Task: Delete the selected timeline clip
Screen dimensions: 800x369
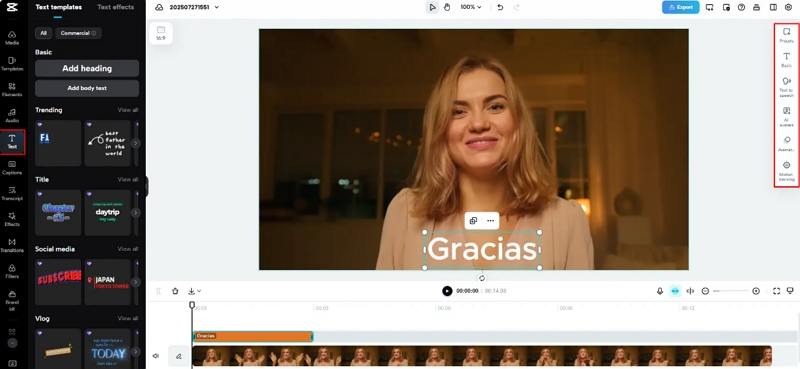Action: 176,291
